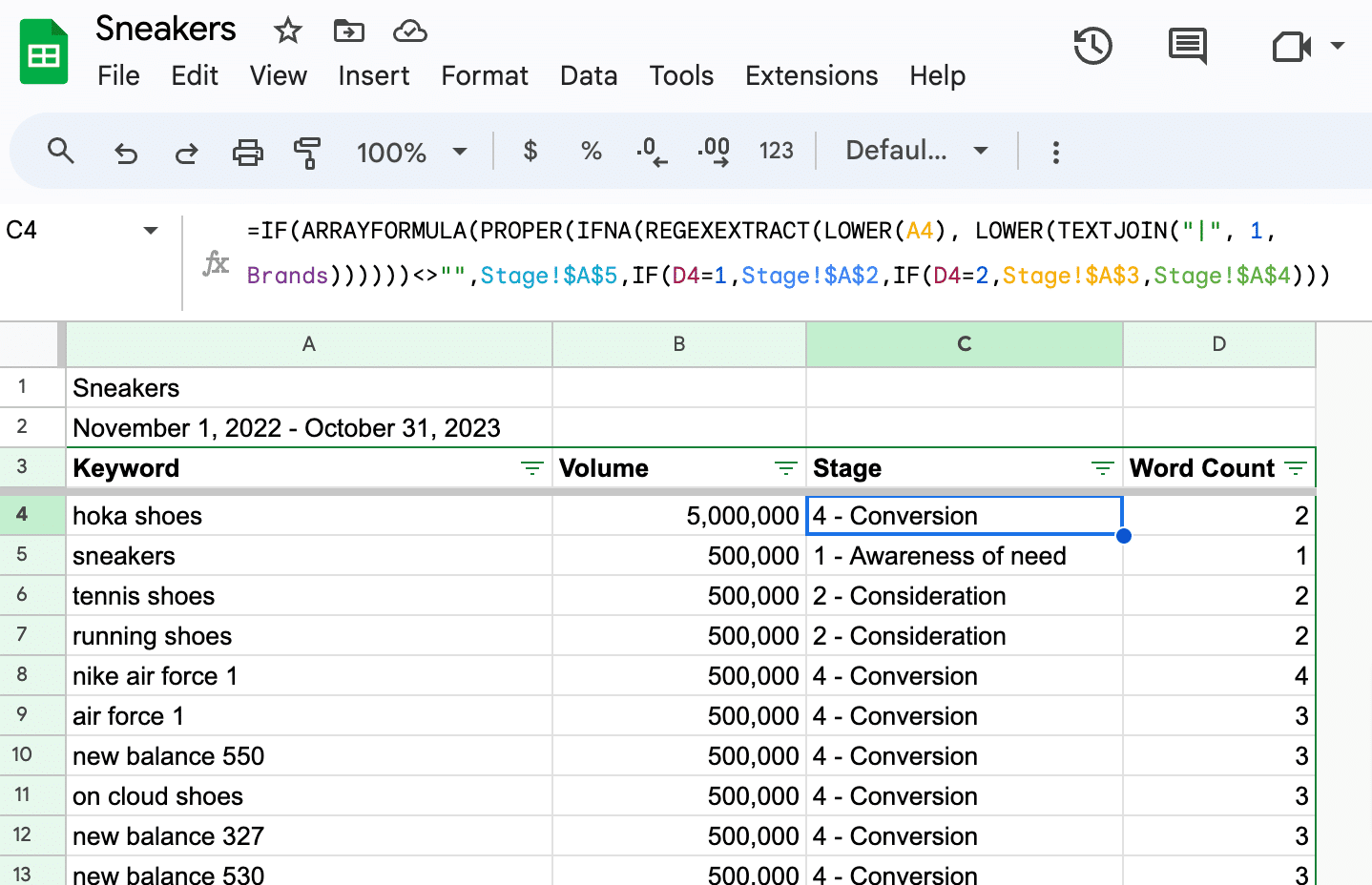Select the 'on cloud shoes' cell
The height and width of the screenshot is (885, 1372).
[309, 796]
